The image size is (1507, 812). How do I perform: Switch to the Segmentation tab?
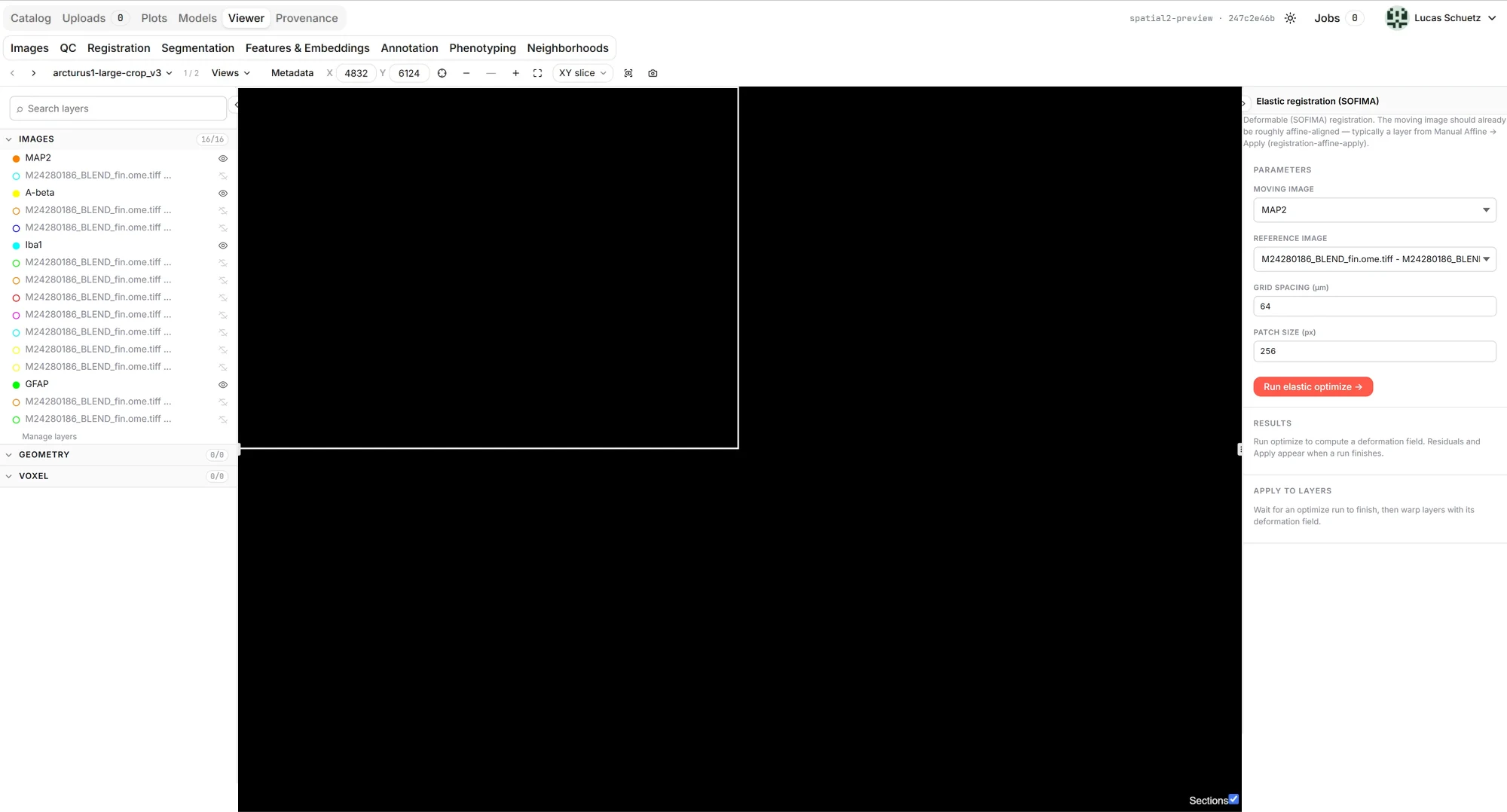pos(197,48)
